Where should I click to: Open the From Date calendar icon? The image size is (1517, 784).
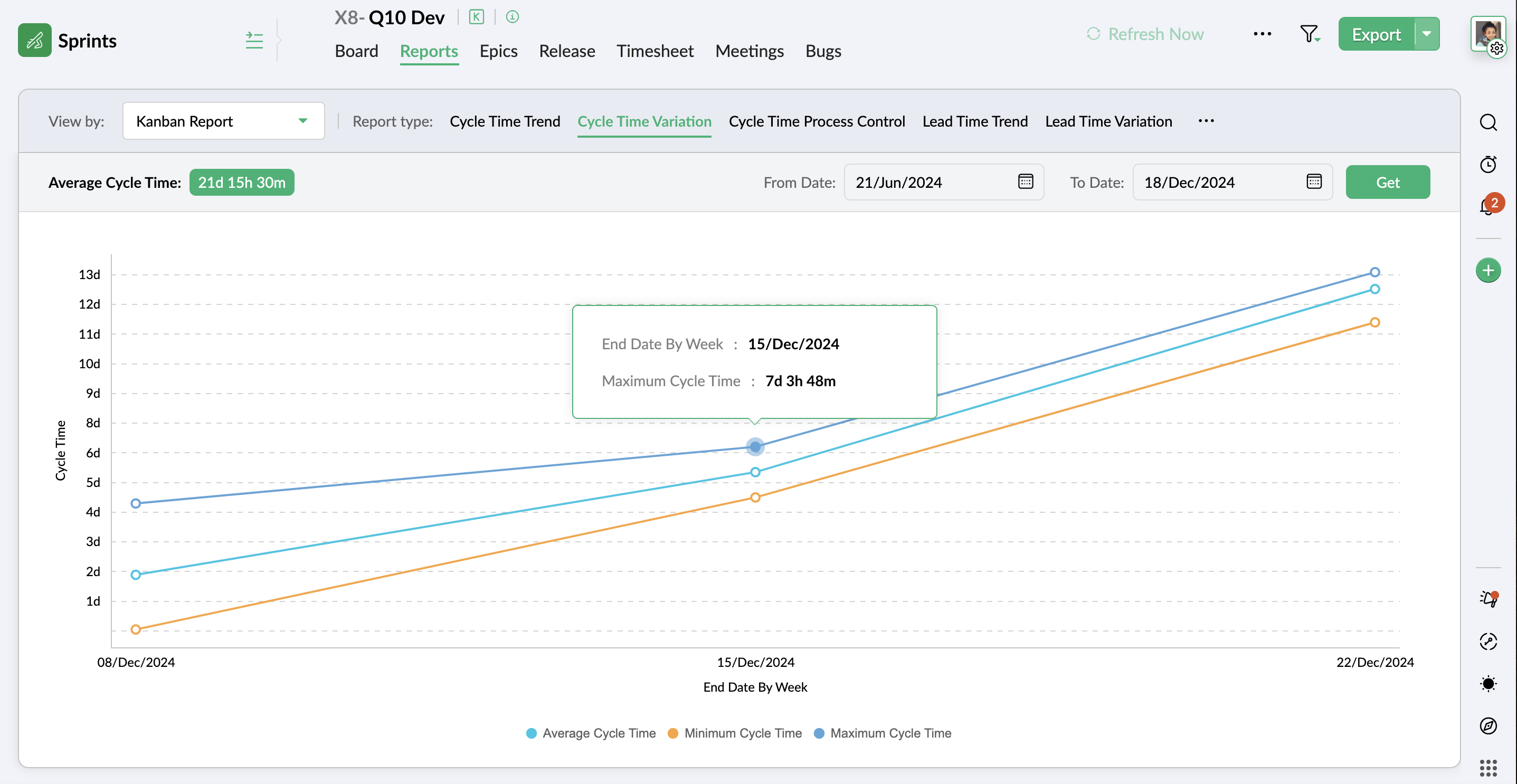1025,182
